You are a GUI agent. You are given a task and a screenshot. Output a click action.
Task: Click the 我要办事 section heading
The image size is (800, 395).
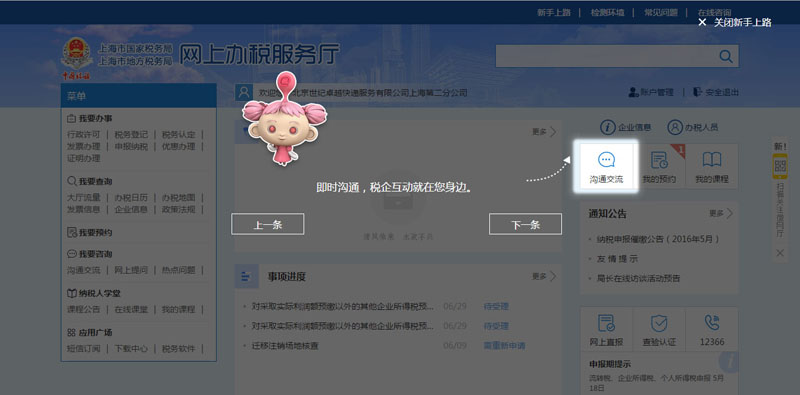90,118
